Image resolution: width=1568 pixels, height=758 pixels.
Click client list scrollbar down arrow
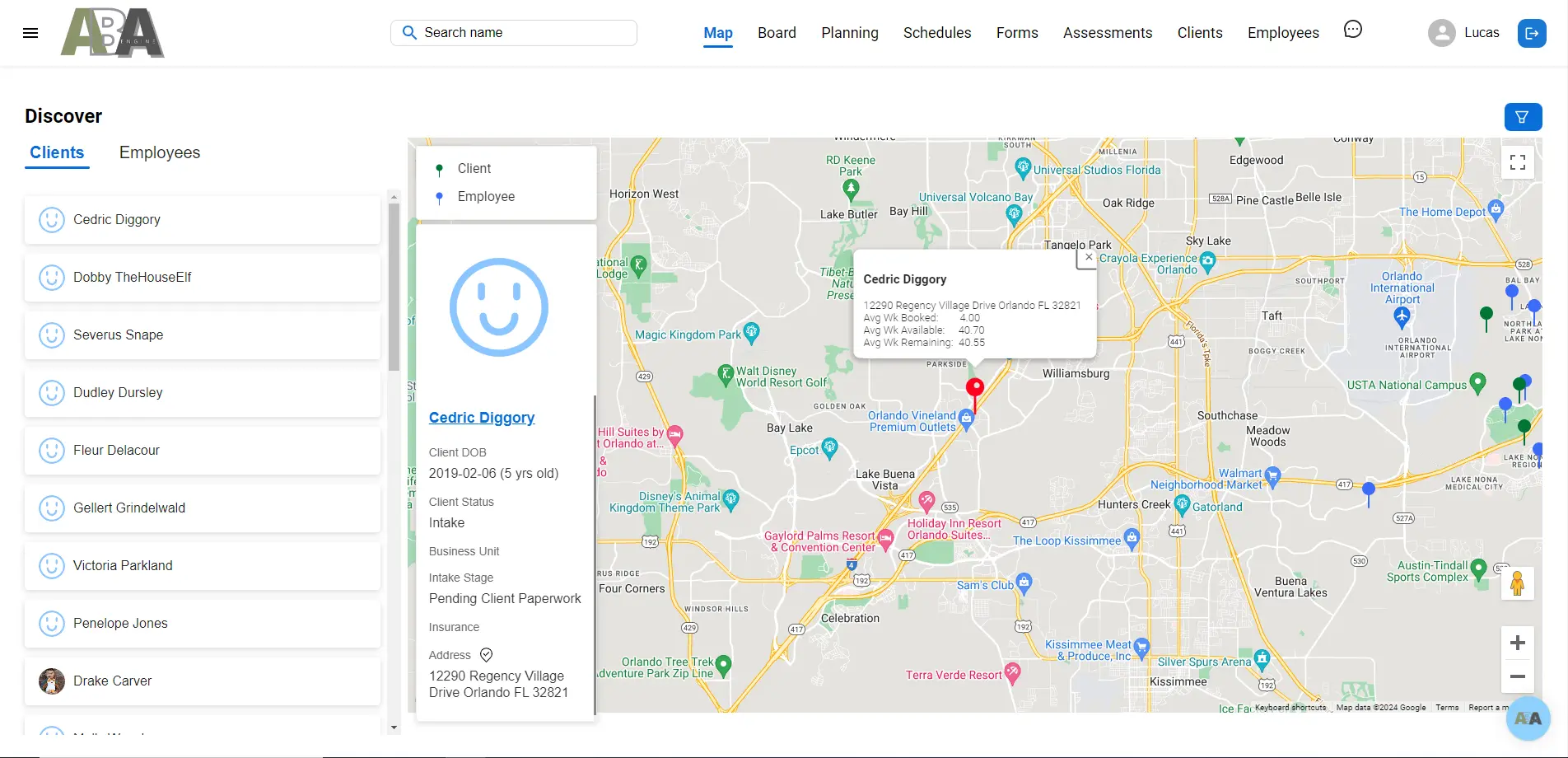coord(394,728)
